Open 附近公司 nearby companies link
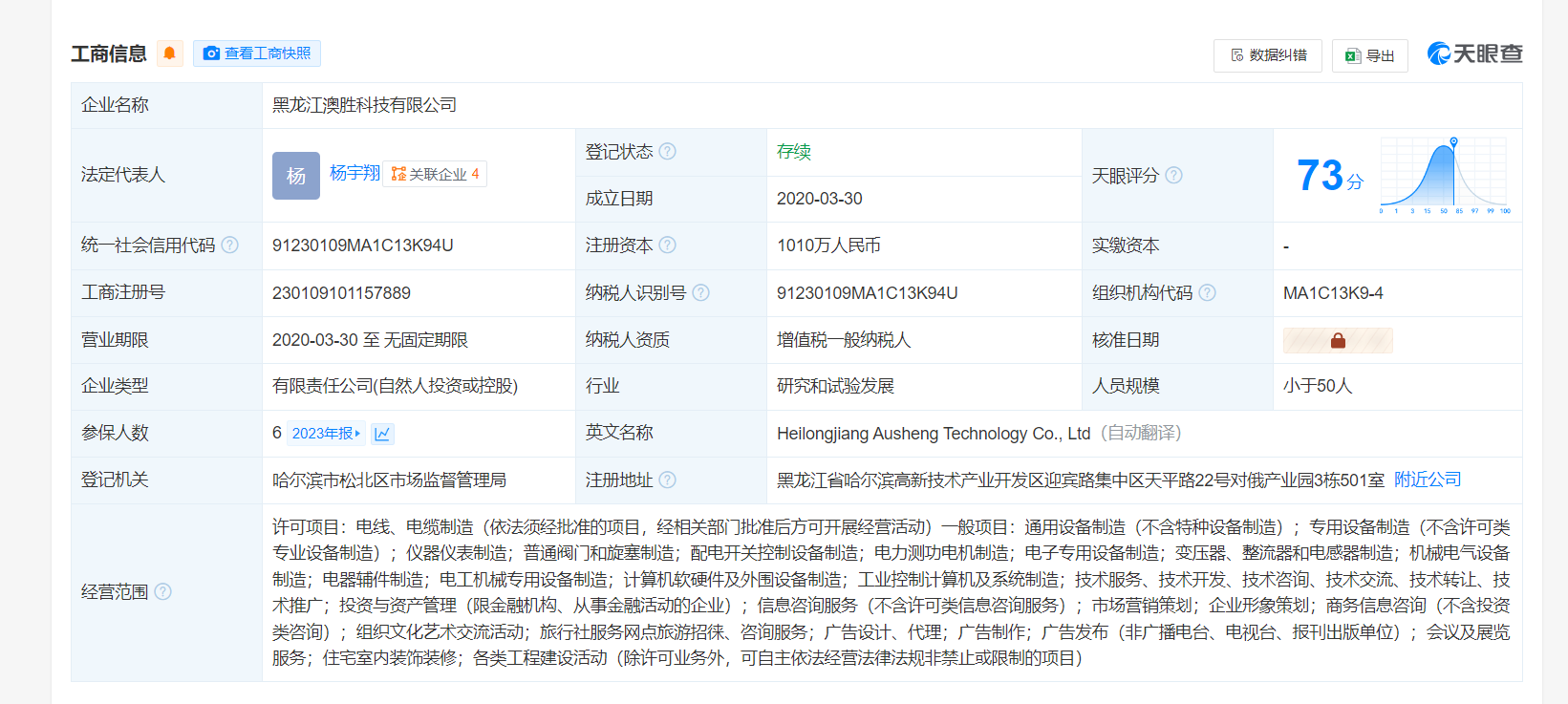The height and width of the screenshot is (704, 1568). click(1428, 480)
